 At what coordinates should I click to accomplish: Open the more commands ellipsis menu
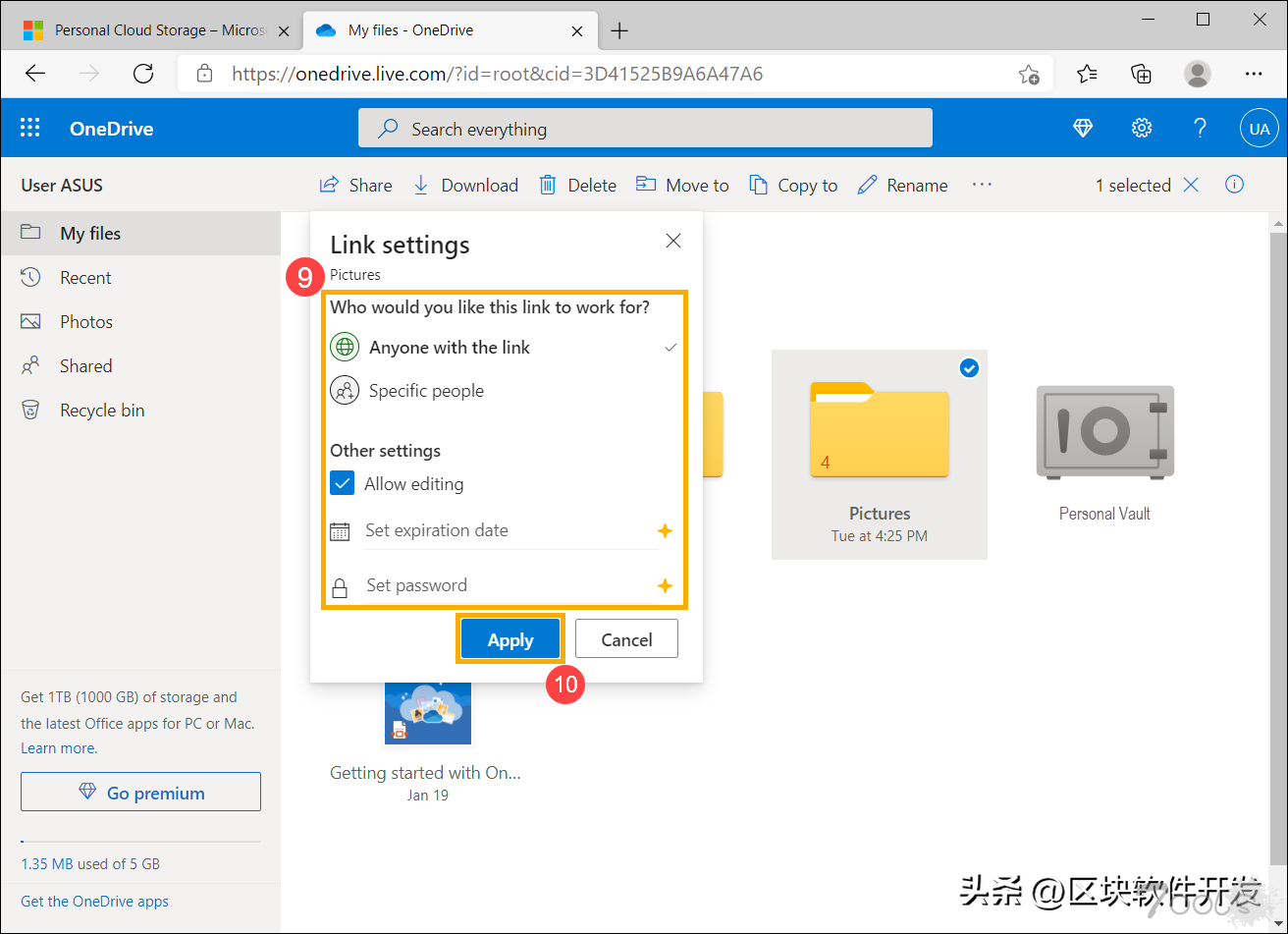tap(982, 185)
